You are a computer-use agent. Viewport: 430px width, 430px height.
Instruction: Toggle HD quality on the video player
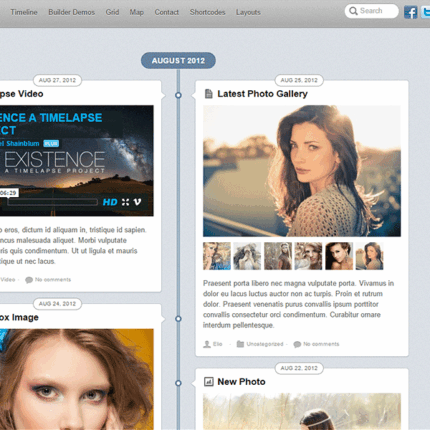click(x=110, y=202)
